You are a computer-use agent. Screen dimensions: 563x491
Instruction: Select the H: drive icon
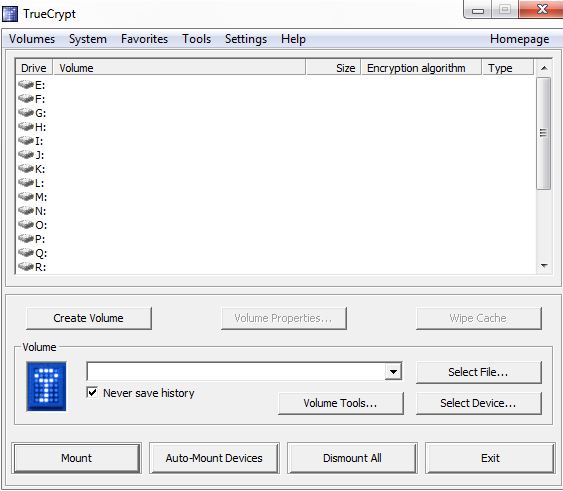(x=26, y=126)
